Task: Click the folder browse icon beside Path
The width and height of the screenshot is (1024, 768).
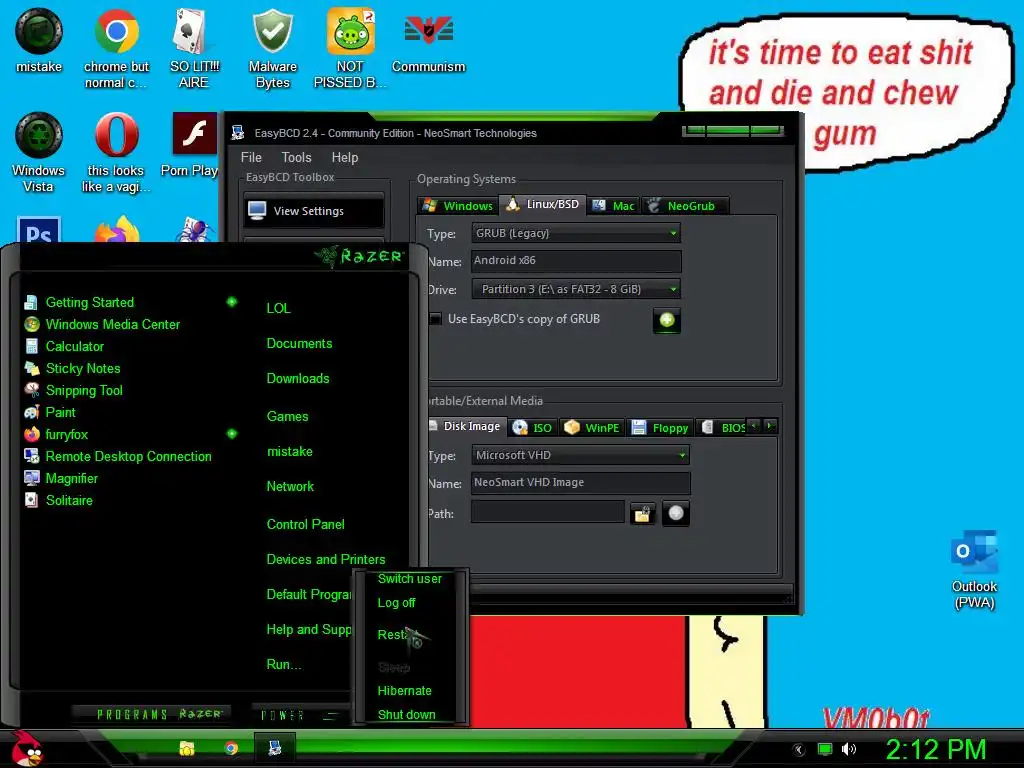Action: click(x=643, y=514)
